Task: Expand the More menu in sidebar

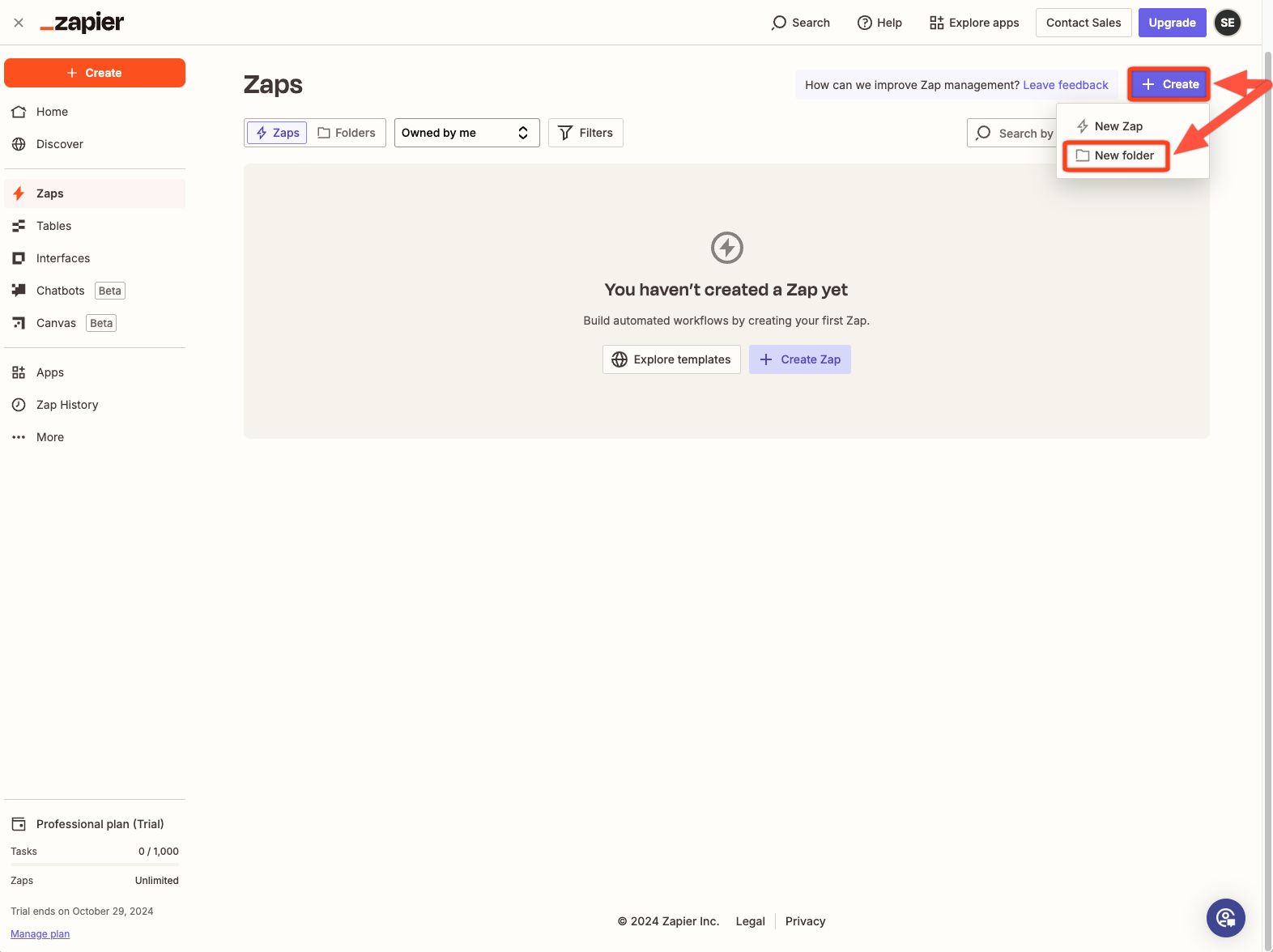Action: pos(95,437)
